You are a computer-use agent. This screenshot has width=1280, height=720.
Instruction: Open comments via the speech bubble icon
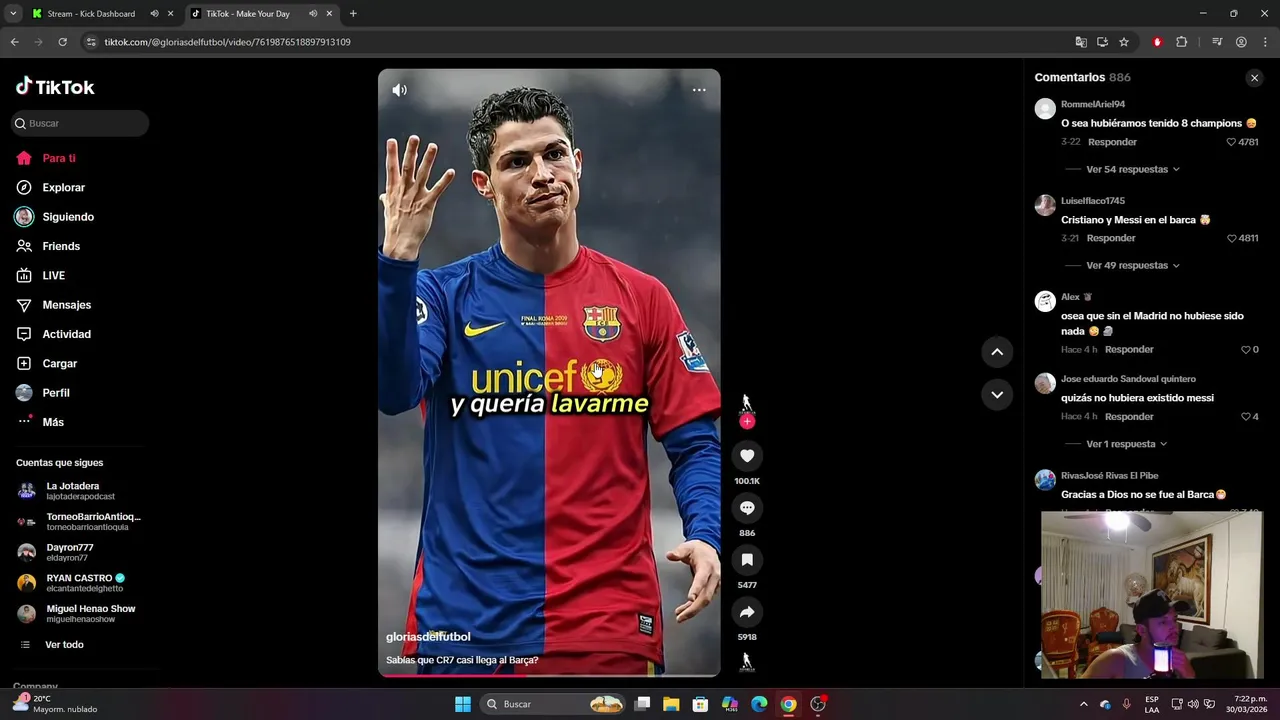coord(747,508)
